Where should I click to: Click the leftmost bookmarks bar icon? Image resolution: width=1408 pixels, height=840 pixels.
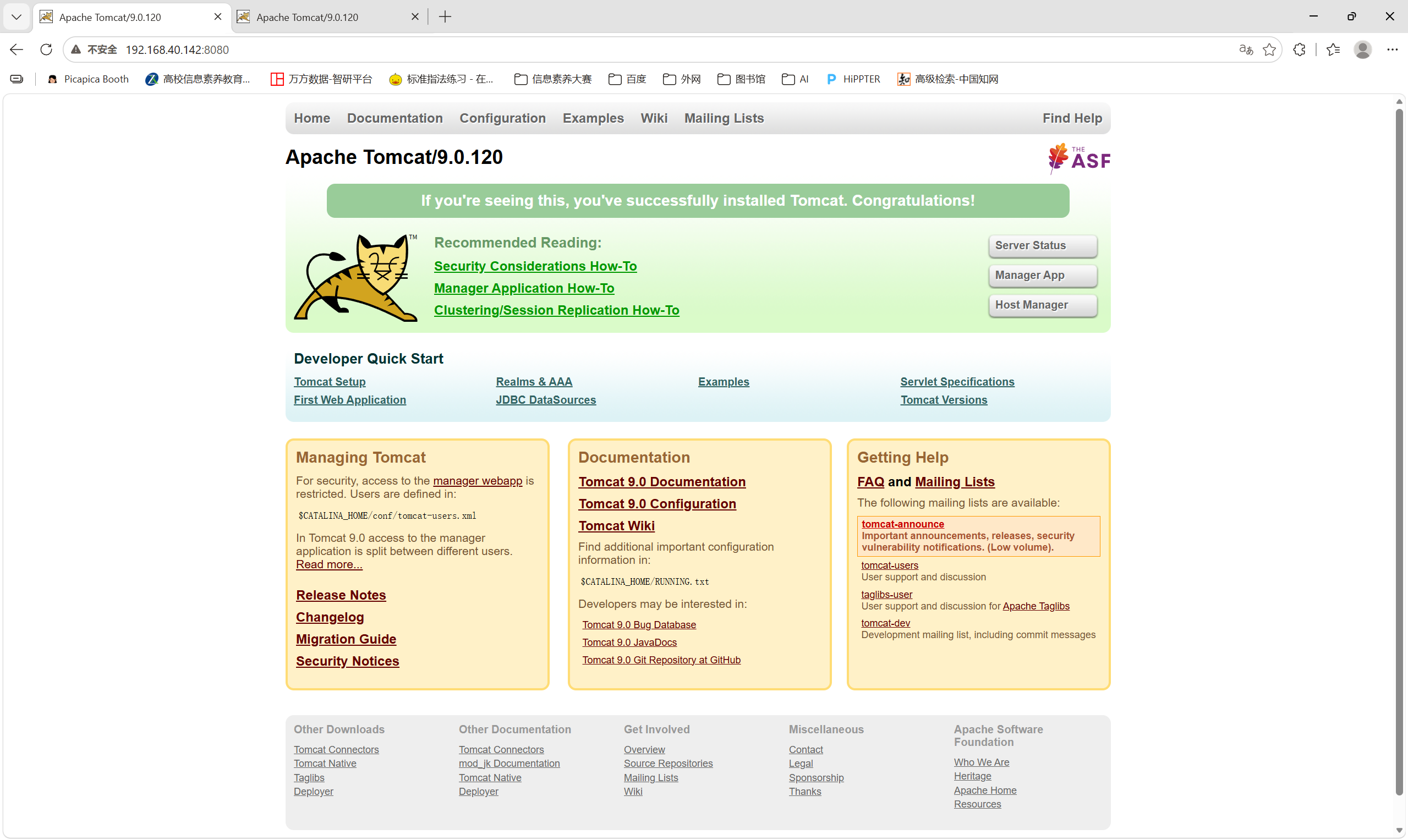[x=17, y=79]
